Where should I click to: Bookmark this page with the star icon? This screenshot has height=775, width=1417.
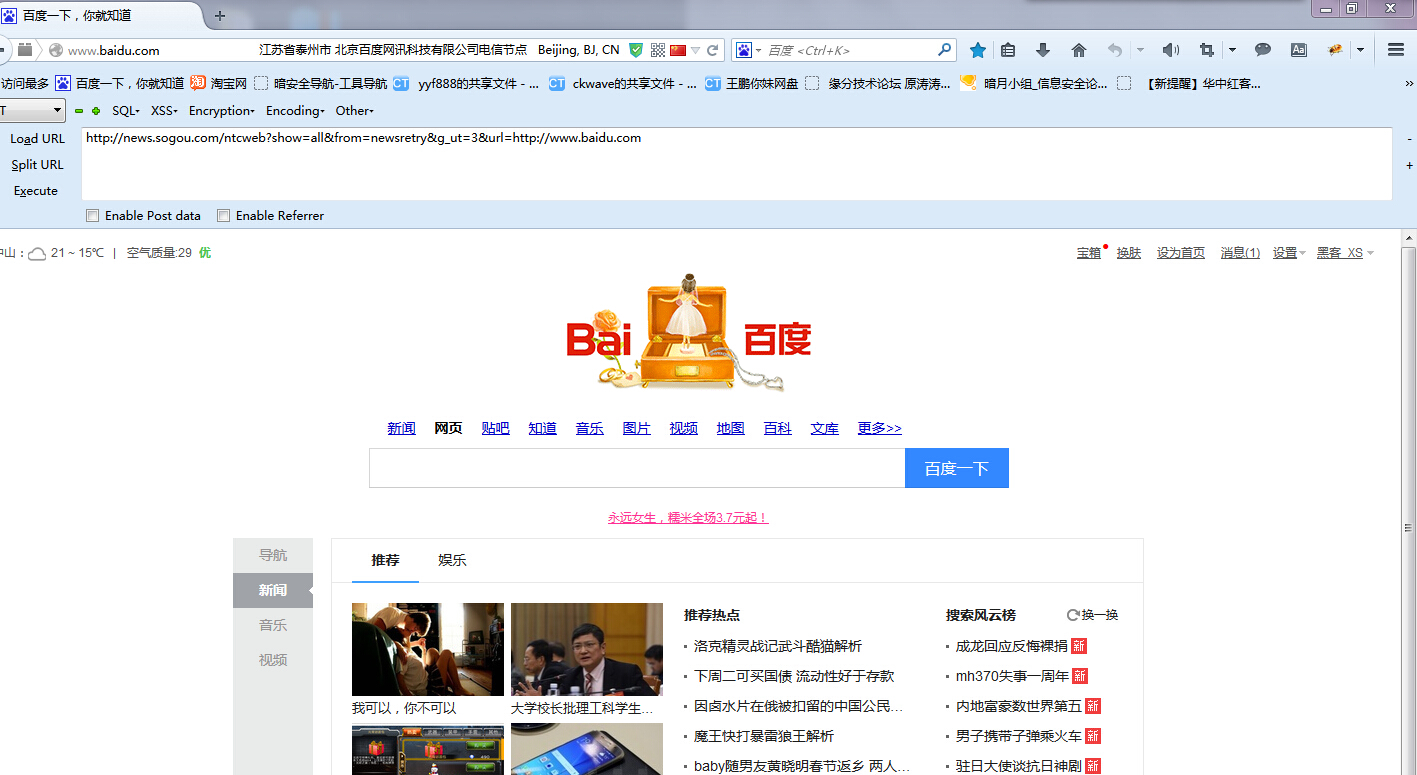[978, 50]
